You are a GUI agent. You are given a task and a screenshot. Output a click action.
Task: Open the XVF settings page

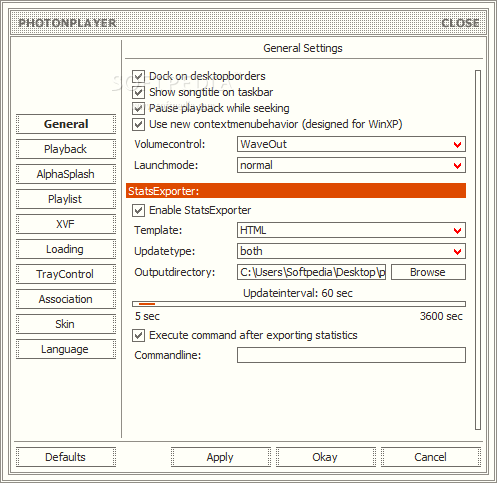[x=66, y=224]
